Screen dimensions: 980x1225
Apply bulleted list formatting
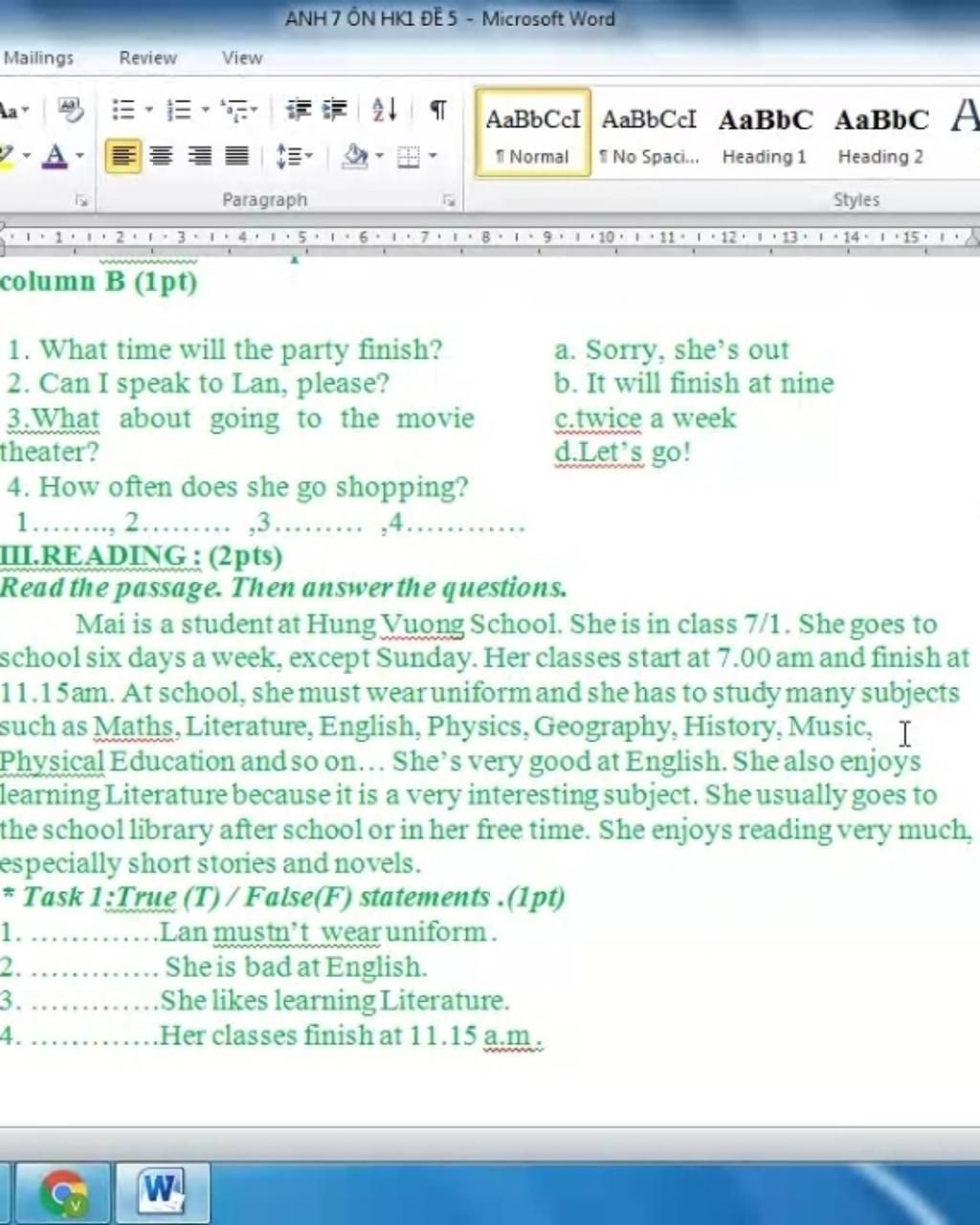[x=123, y=110]
